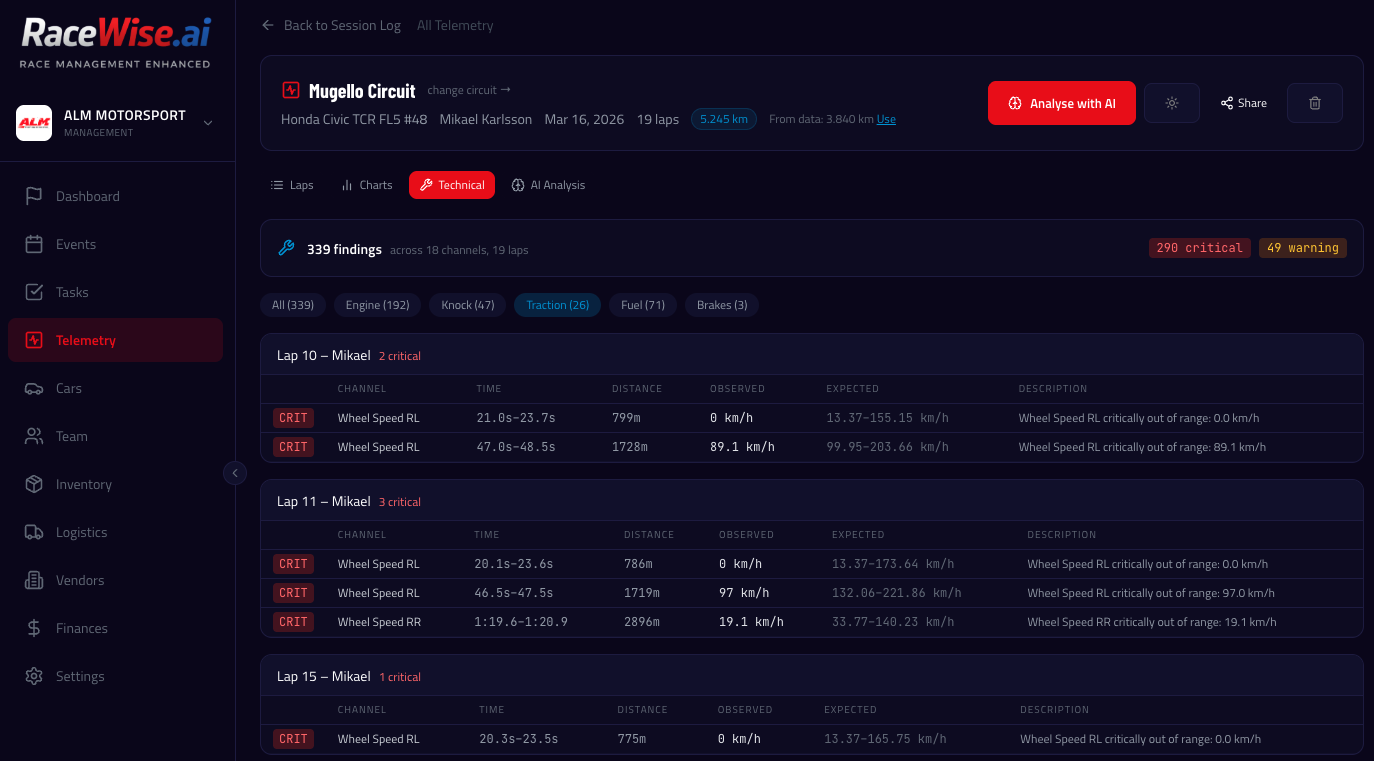Open Finances dollar icon in sidebar

pos(34,628)
